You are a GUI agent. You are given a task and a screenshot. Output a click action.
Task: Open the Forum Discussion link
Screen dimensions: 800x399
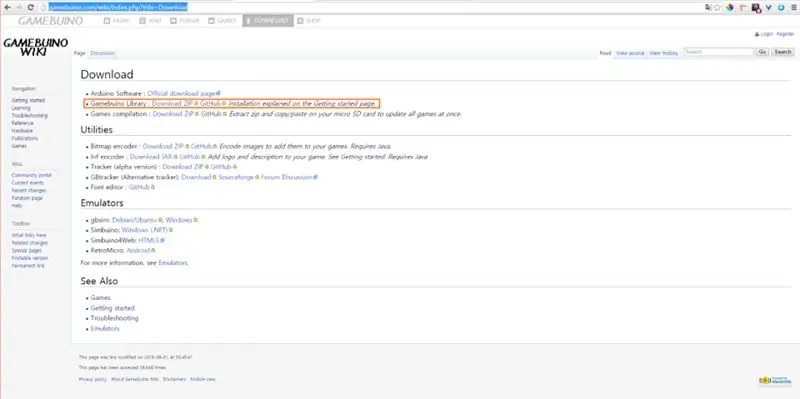[287, 177]
